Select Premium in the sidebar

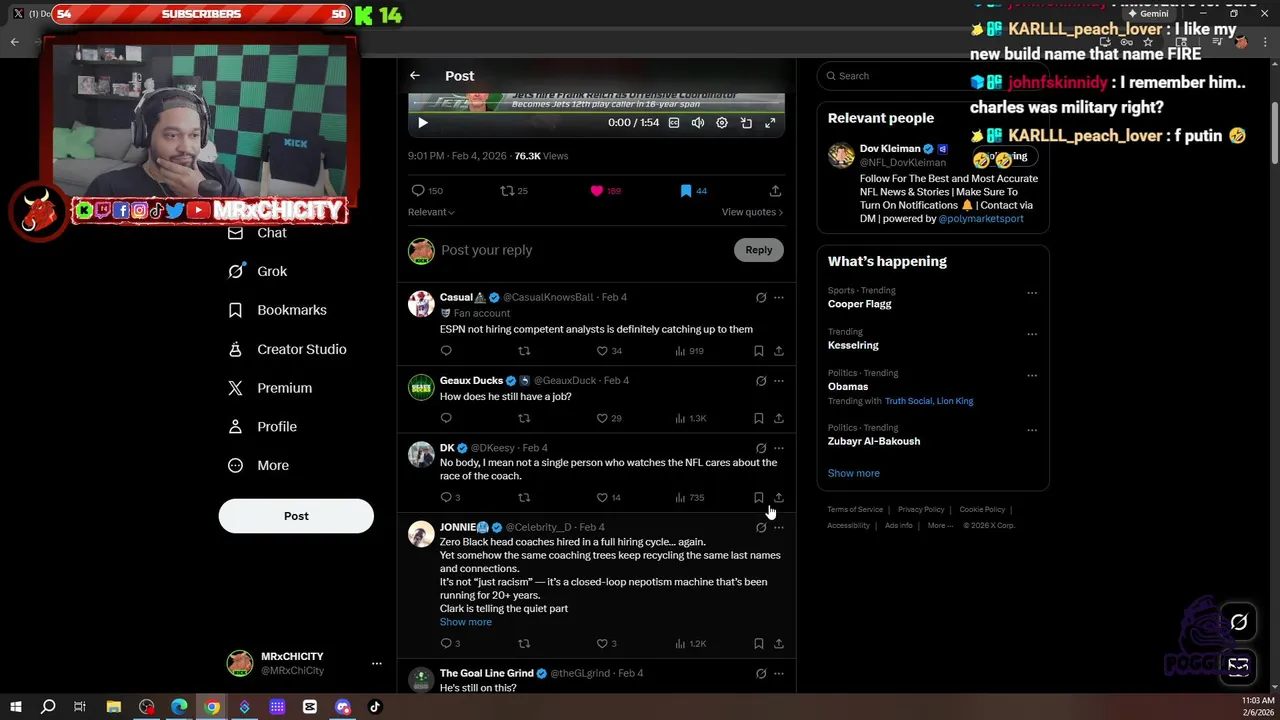click(x=270, y=388)
